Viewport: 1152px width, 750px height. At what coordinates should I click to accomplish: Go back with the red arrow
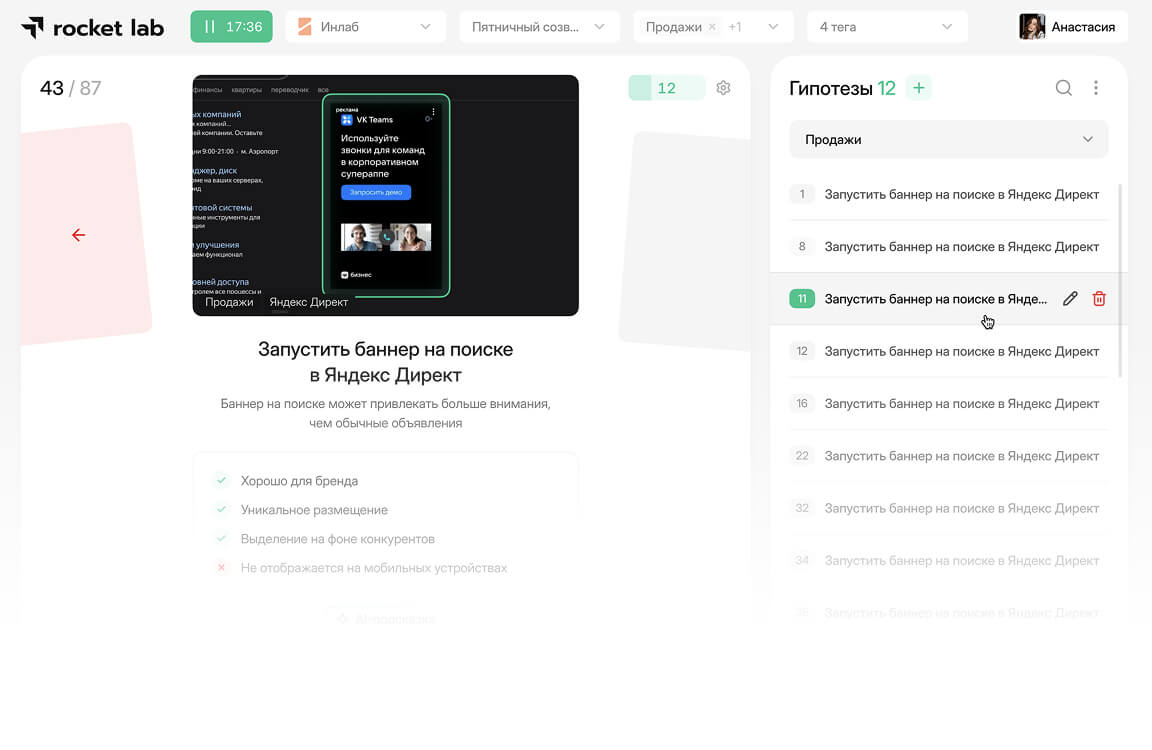[78, 235]
